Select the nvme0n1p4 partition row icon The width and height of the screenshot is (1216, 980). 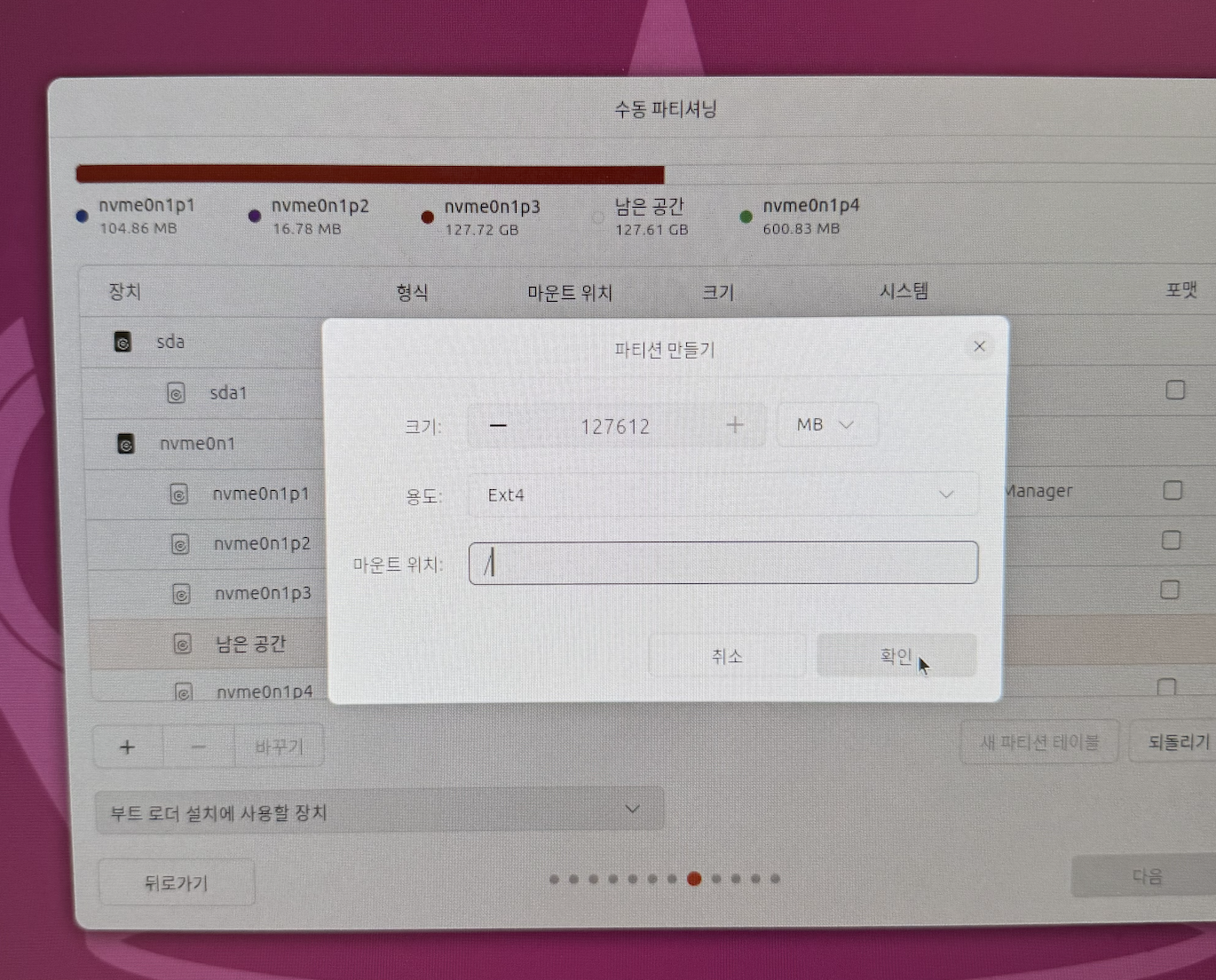tap(184, 692)
